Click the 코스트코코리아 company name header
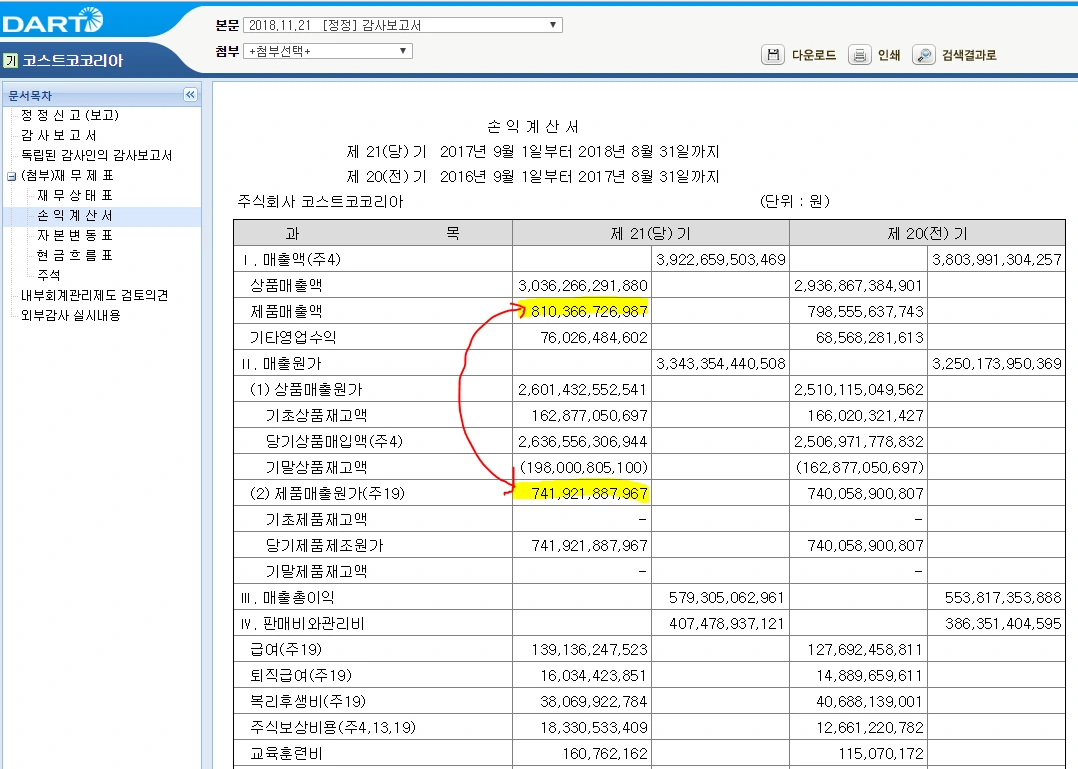Screen dimensions: 1078x769 (73, 60)
